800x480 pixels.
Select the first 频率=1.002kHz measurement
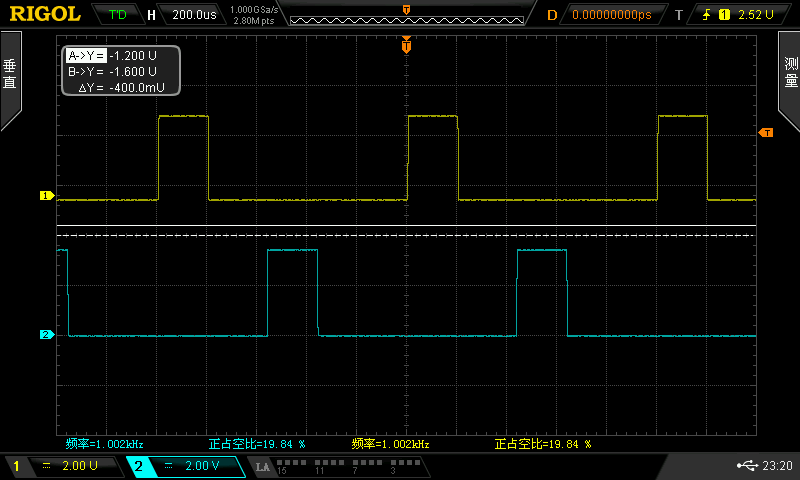coord(105,443)
